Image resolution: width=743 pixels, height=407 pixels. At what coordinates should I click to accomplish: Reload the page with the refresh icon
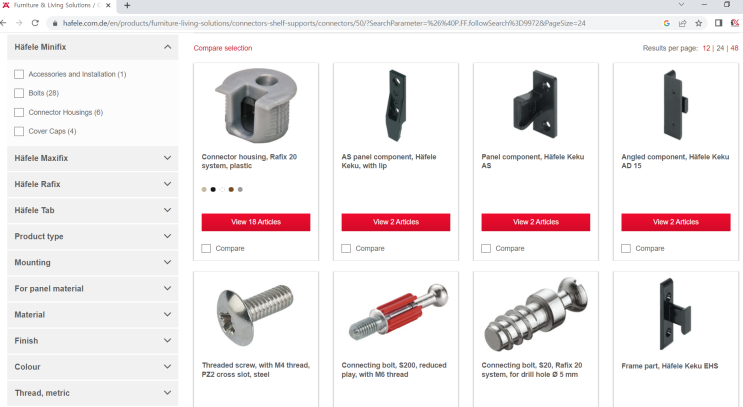click(35, 23)
